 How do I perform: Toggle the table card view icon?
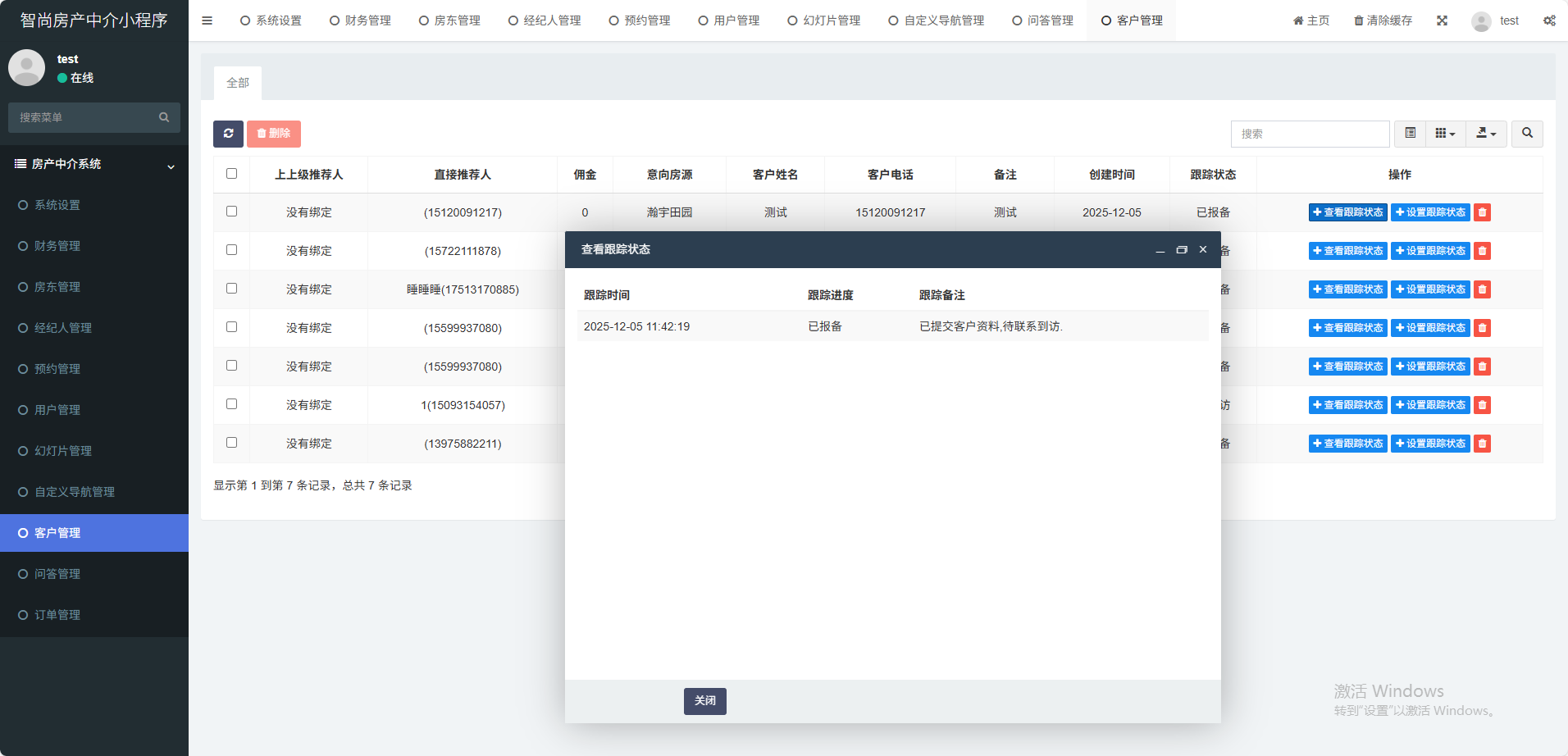pos(1410,134)
